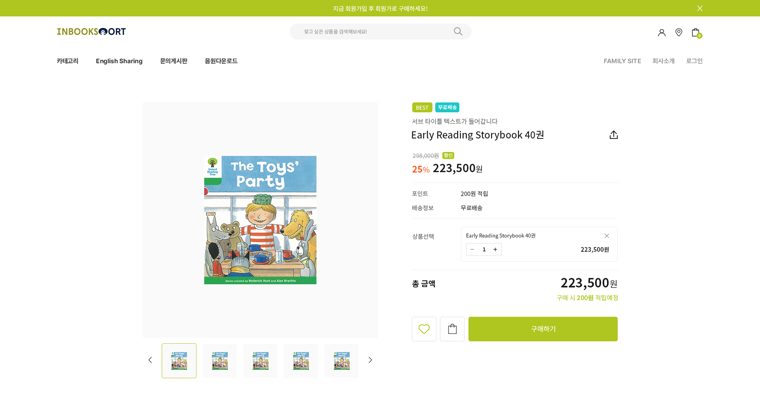Open the FAMILY SITE link

[x=622, y=61]
